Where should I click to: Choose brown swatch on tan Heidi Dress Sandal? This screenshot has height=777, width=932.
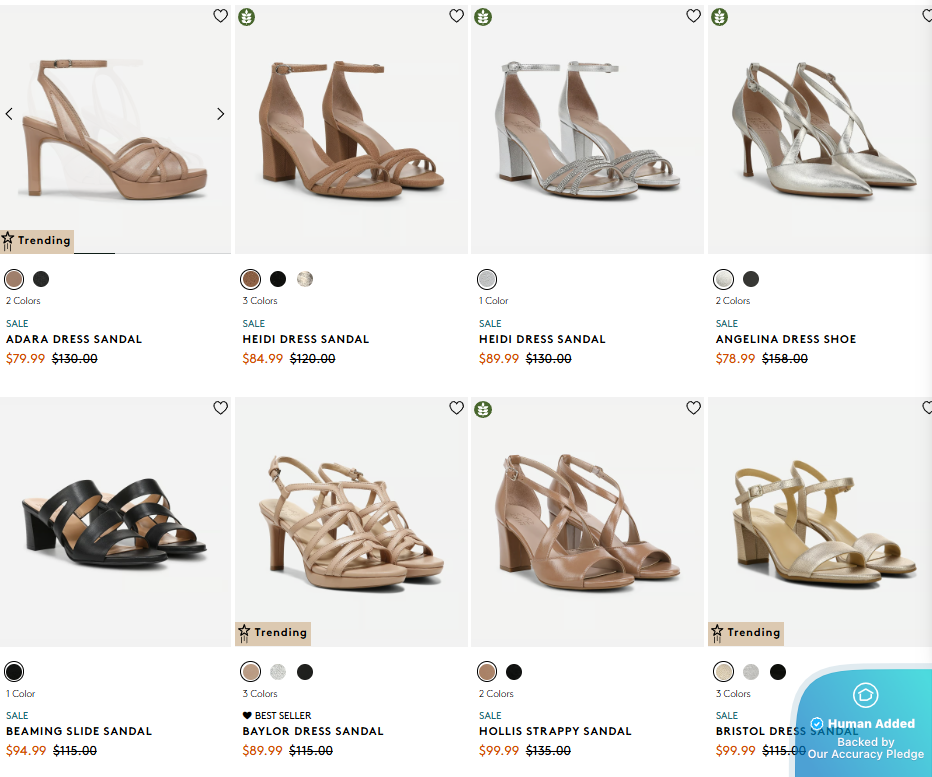tap(251, 279)
